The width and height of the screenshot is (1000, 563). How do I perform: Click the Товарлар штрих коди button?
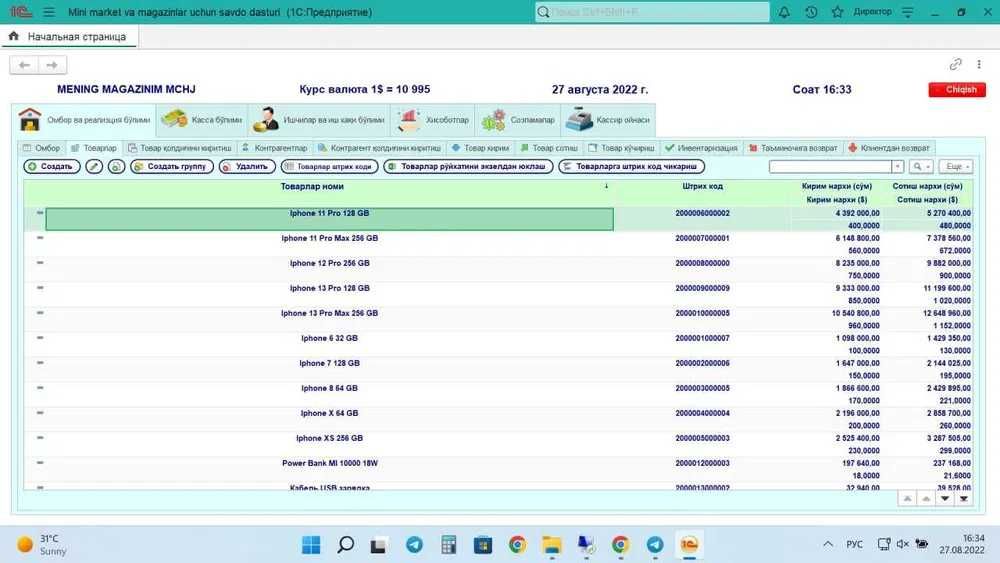click(329, 166)
